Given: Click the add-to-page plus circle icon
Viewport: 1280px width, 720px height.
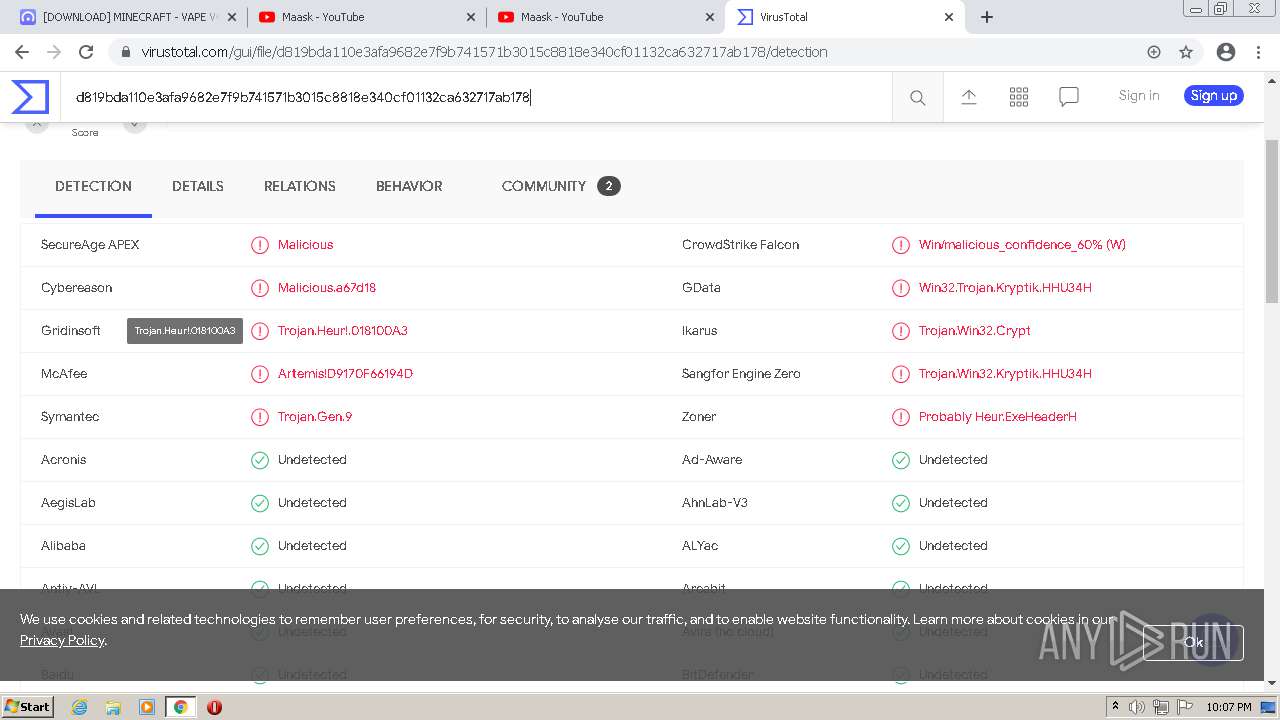Looking at the screenshot, I should coord(1154,52).
